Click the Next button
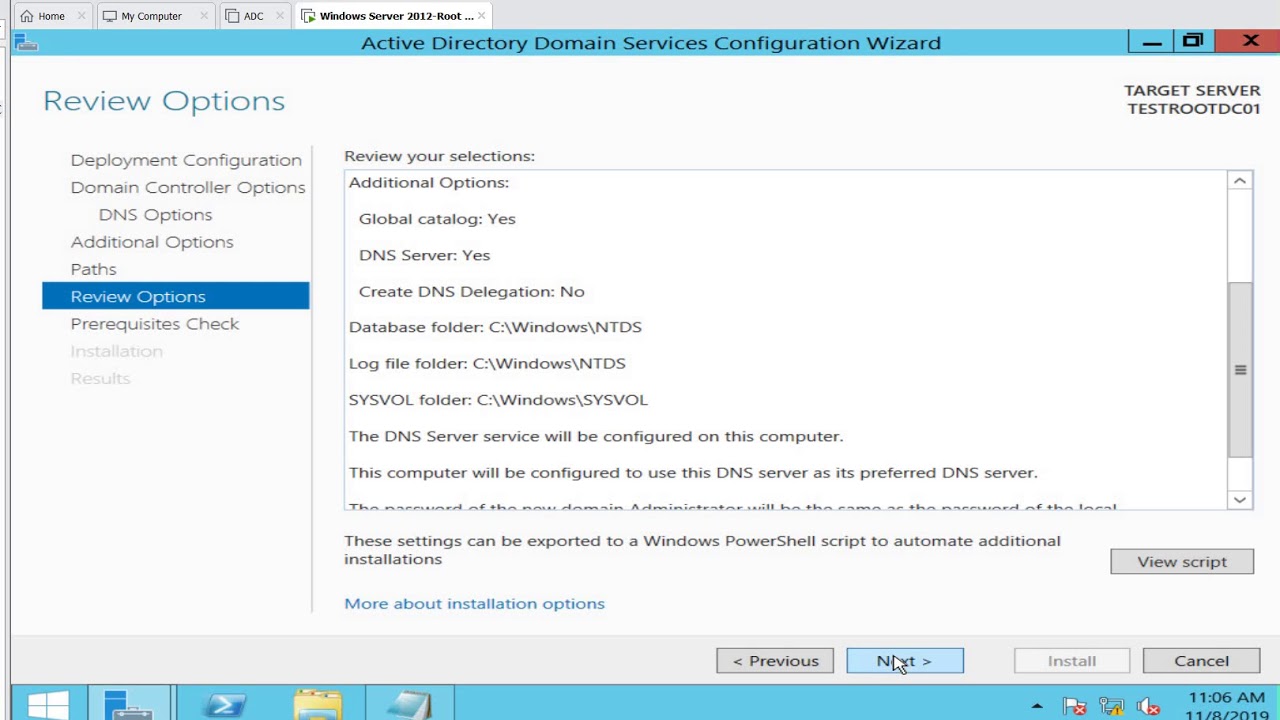Image resolution: width=1280 pixels, height=720 pixels. point(905,661)
